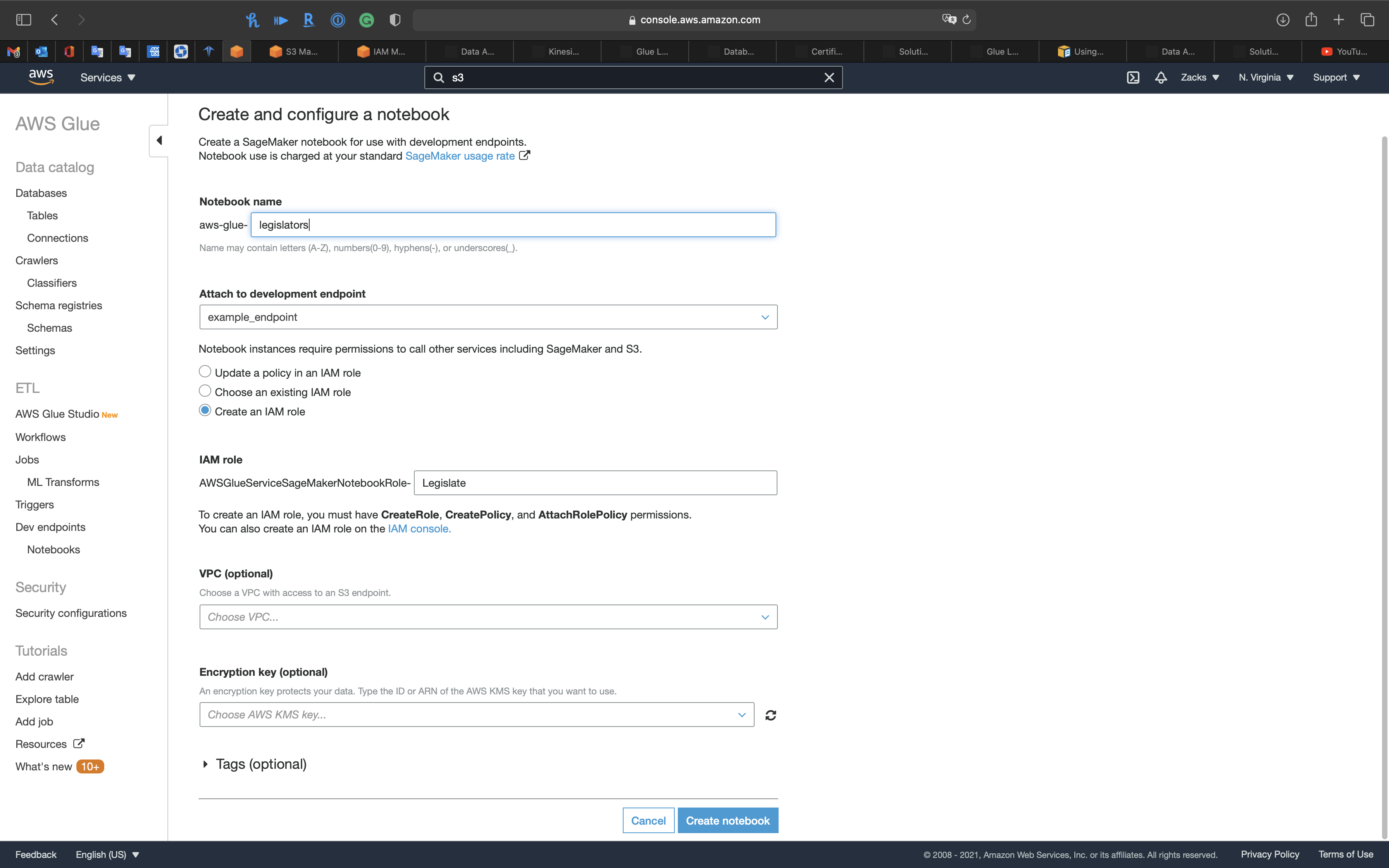Open Crawlers in the sidebar
This screenshot has width=1389, height=868.
(37, 261)
